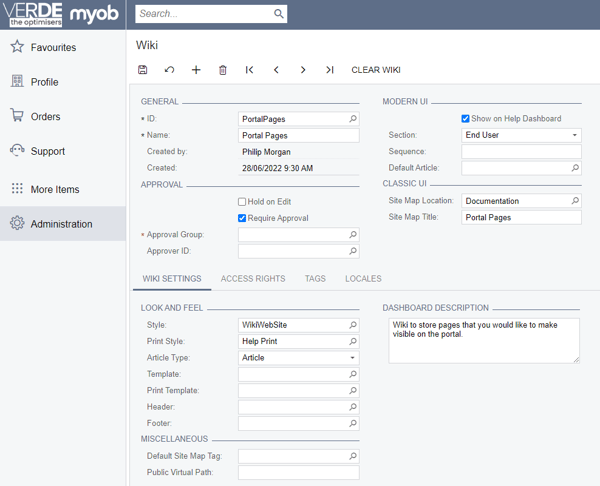Go to last record icon
Image resolution: width=600 pixels, height=486 pixels.
click(330, 70)
